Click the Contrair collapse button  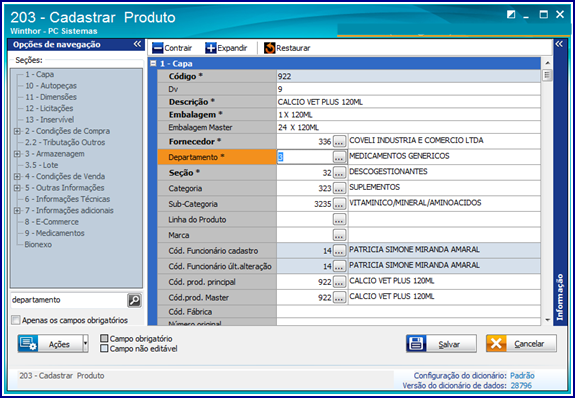[172, 48]
